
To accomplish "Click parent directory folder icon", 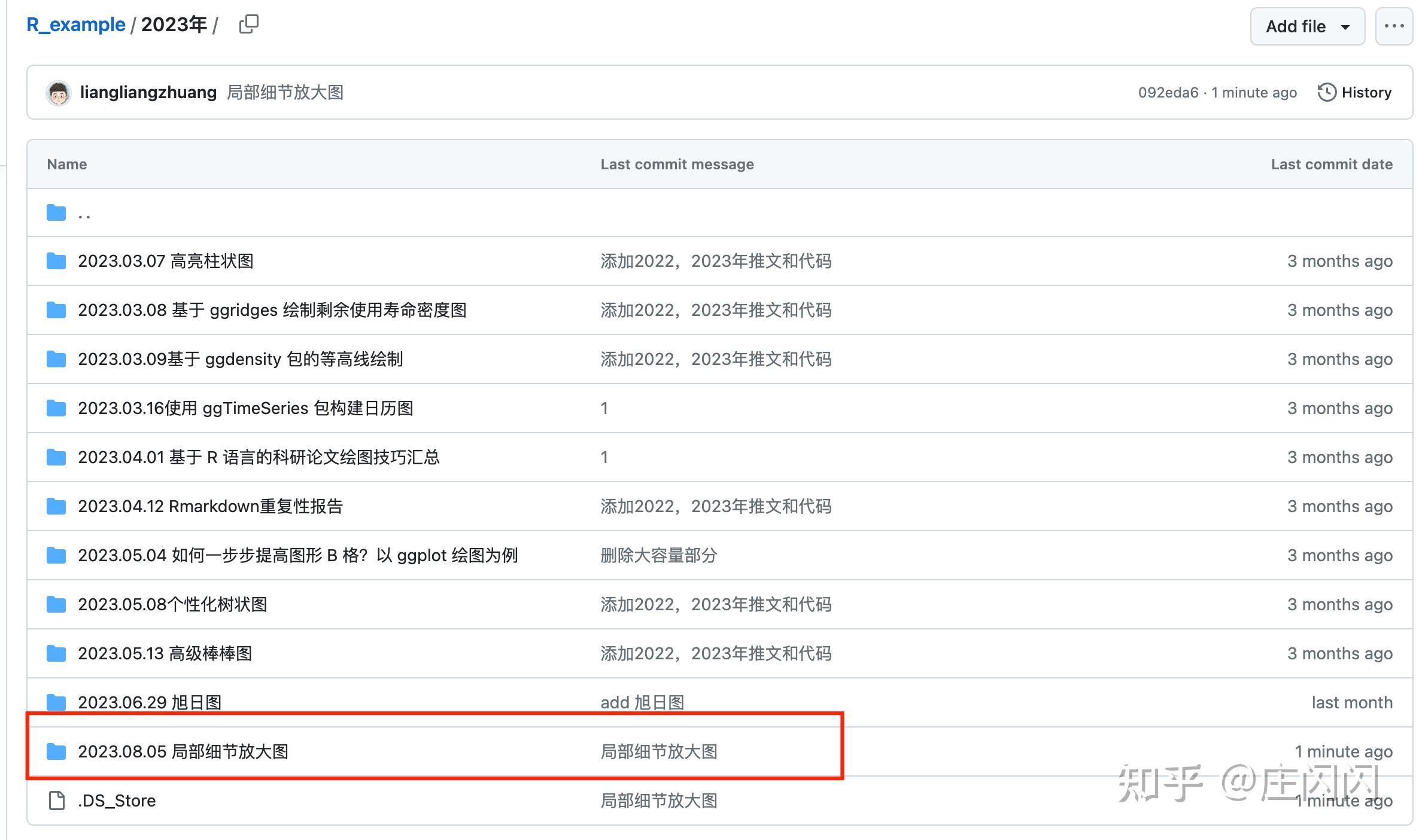I will click(x=56, y=212).
